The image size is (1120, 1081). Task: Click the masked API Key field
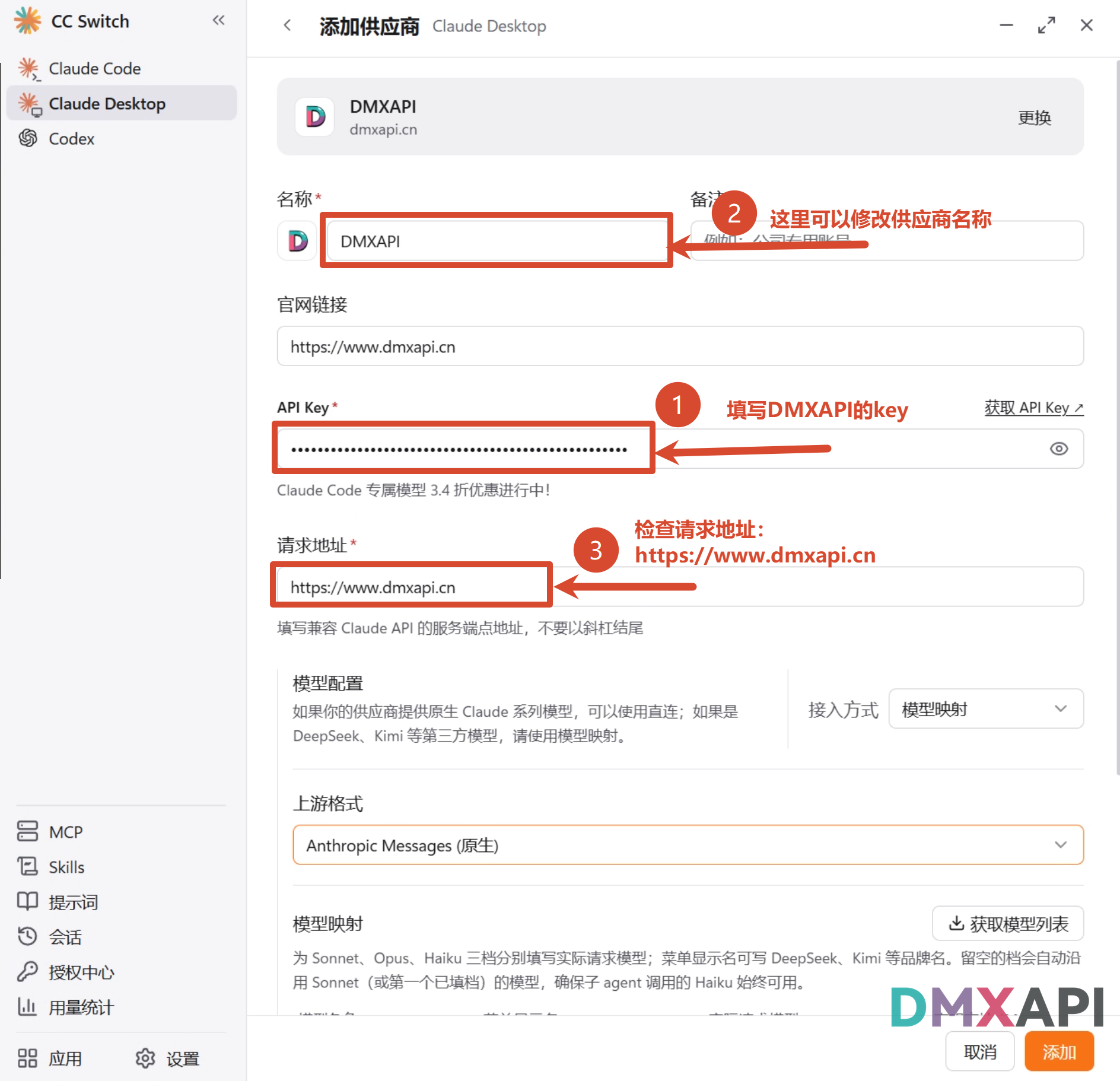(680, 449)
